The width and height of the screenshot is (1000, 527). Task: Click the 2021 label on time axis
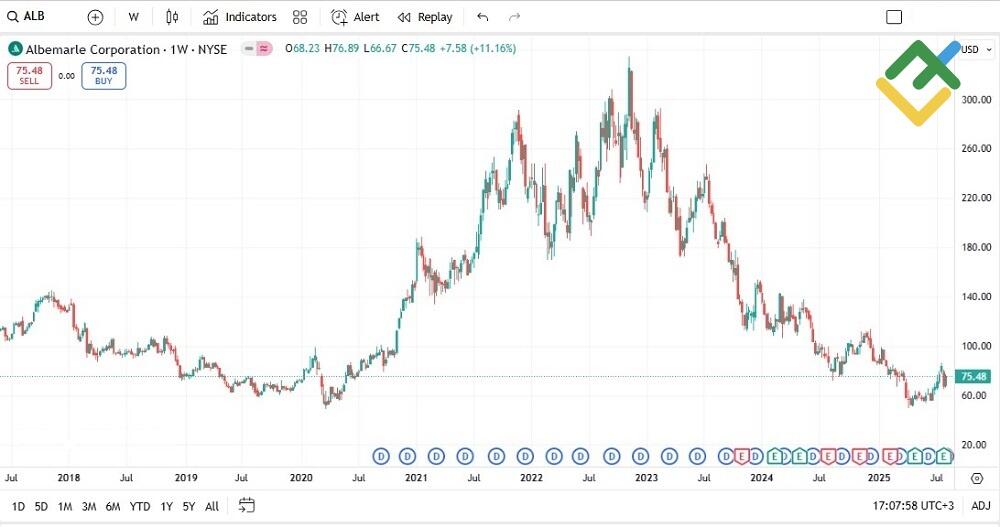pos(416,478)
